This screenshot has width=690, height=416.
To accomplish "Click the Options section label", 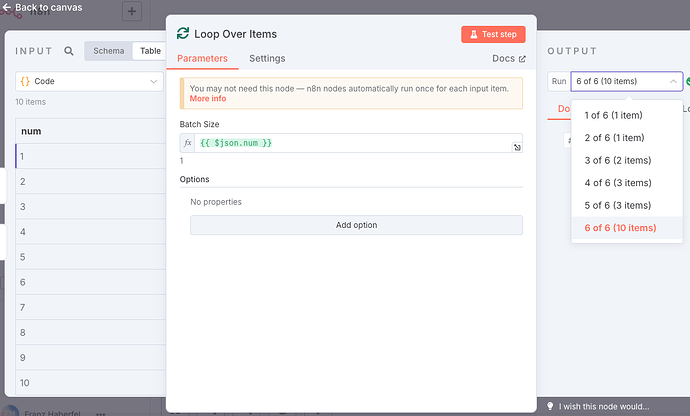I will (x=195, y=179).
